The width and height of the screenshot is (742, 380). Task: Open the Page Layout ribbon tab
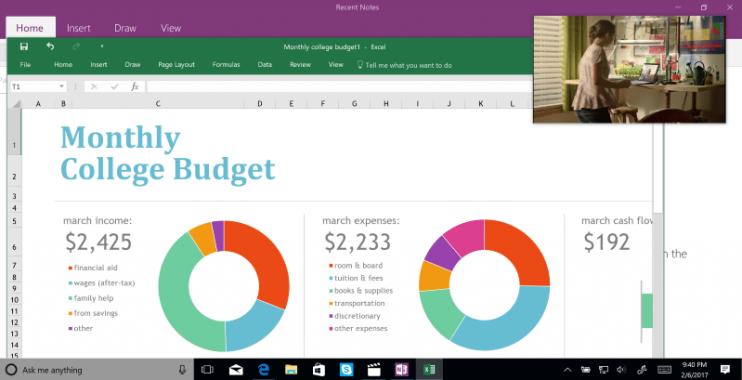[x=177, y=65]
